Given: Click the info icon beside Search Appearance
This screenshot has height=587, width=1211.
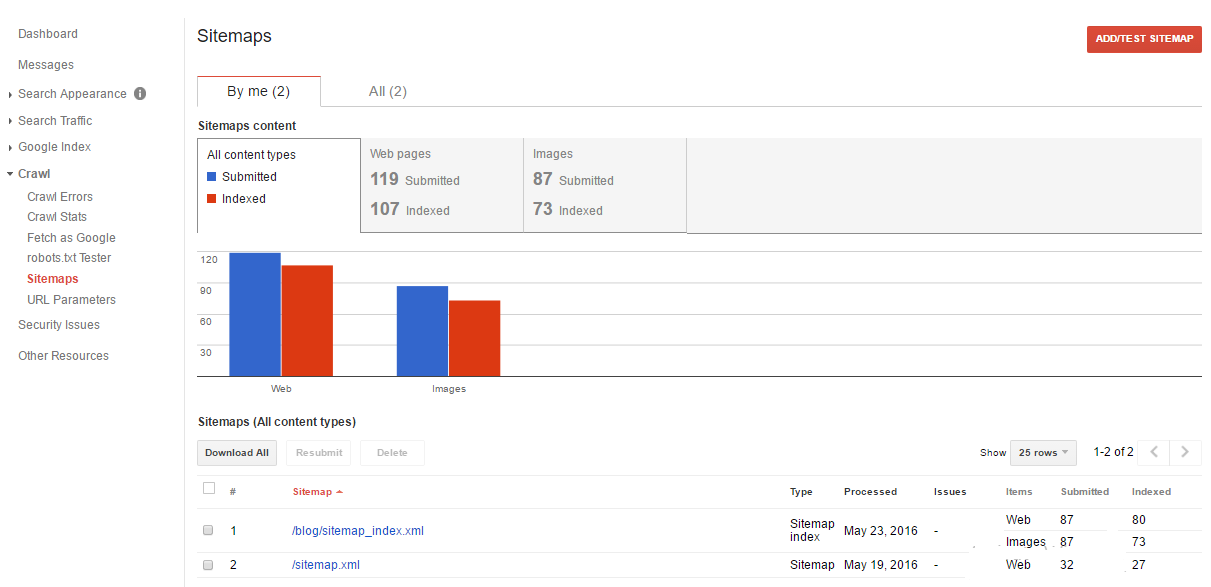Looking at the screenshot, I should click(140, 94).
